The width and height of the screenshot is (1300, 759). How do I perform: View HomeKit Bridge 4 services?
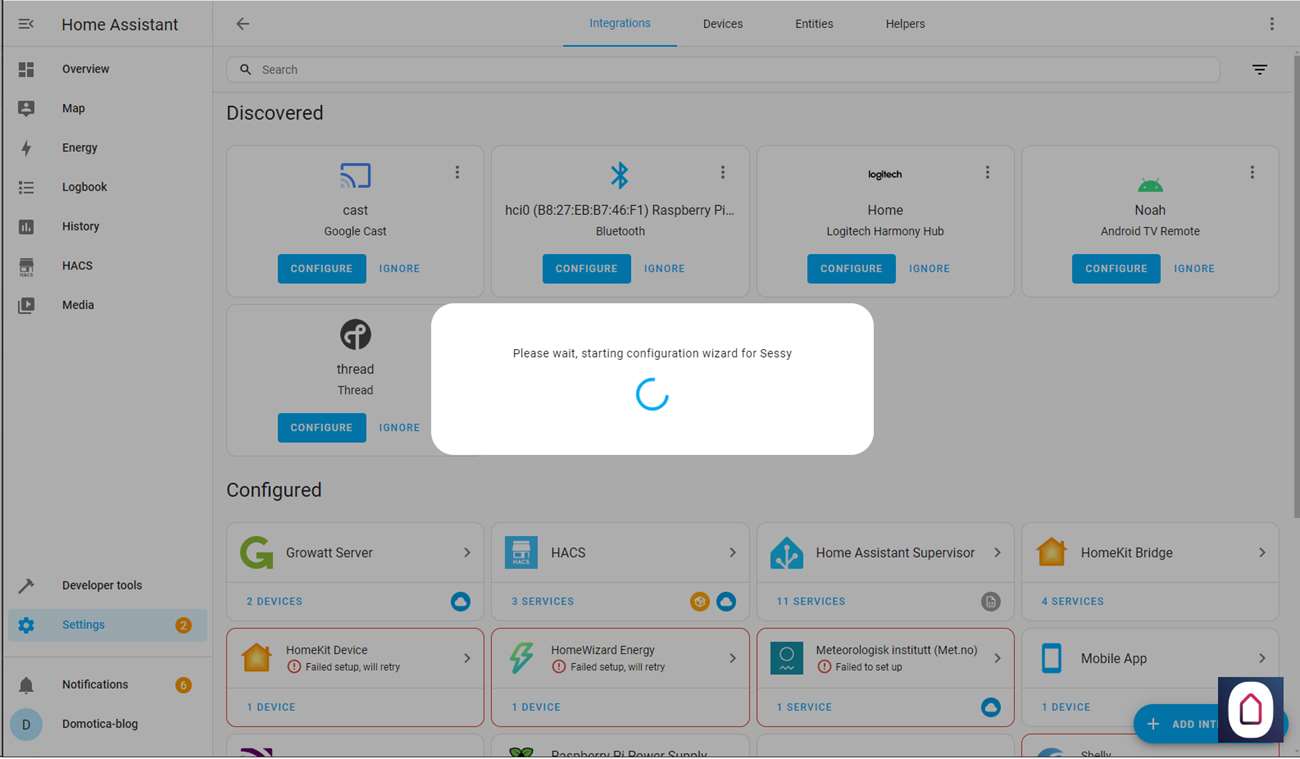point(1073,602)
